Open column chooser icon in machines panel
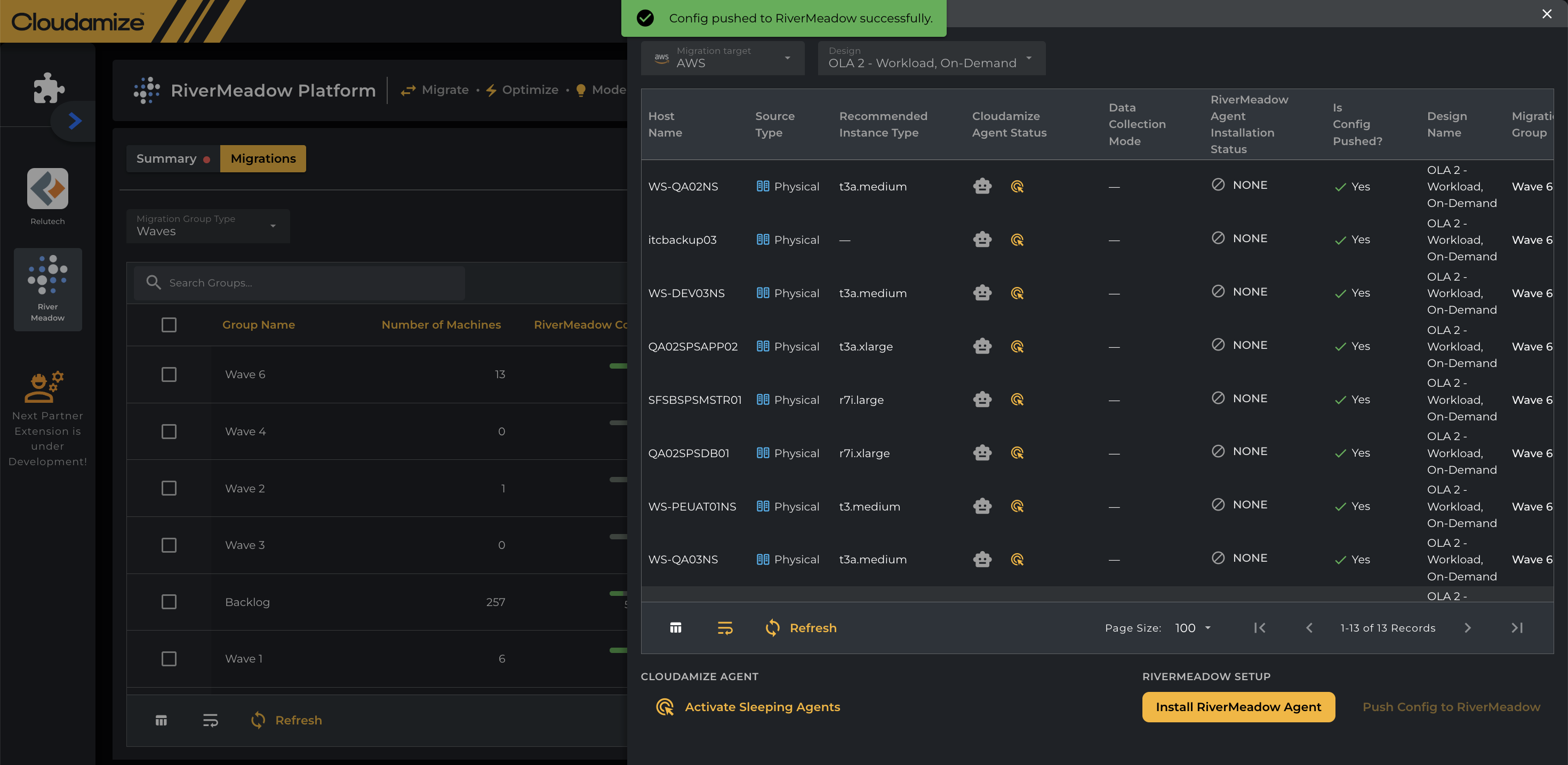The image size is (1568, 765). pos(676,628)
